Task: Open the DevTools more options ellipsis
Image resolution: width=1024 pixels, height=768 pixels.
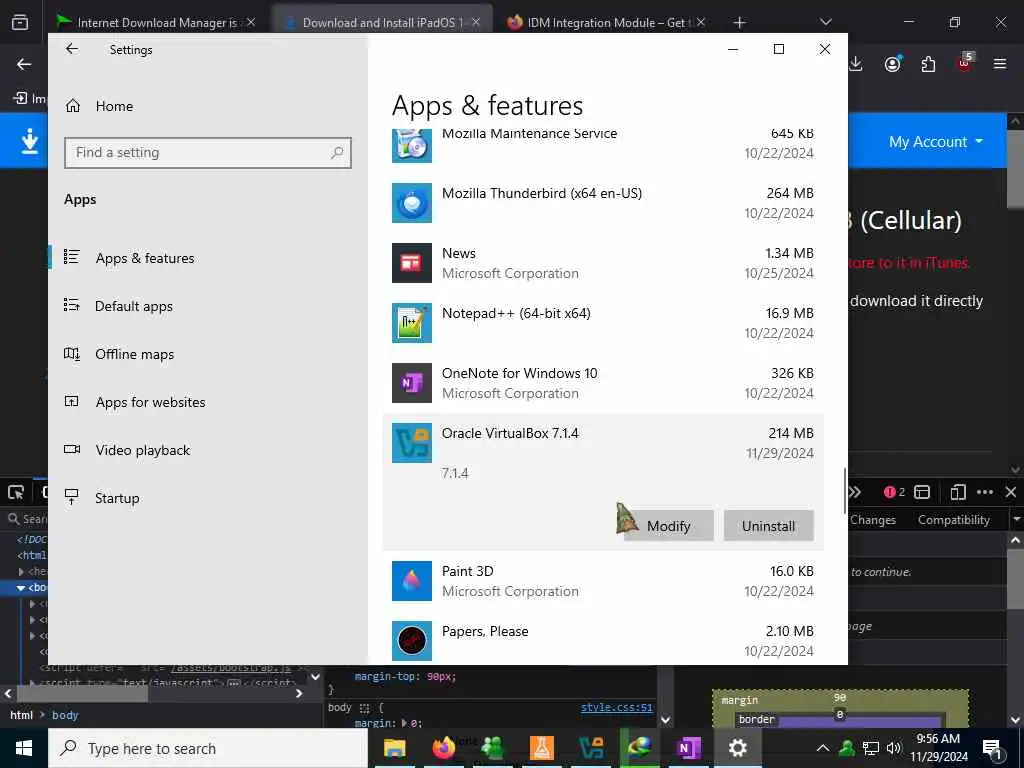Action: 985,492
